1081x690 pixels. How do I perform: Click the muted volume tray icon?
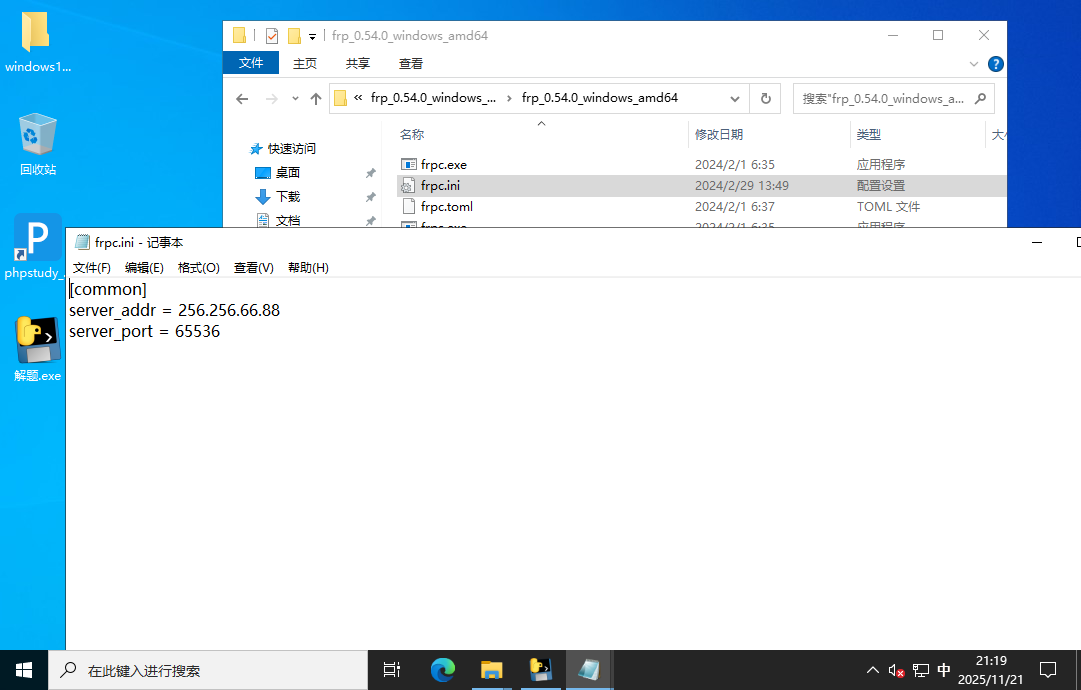point(896,670)
